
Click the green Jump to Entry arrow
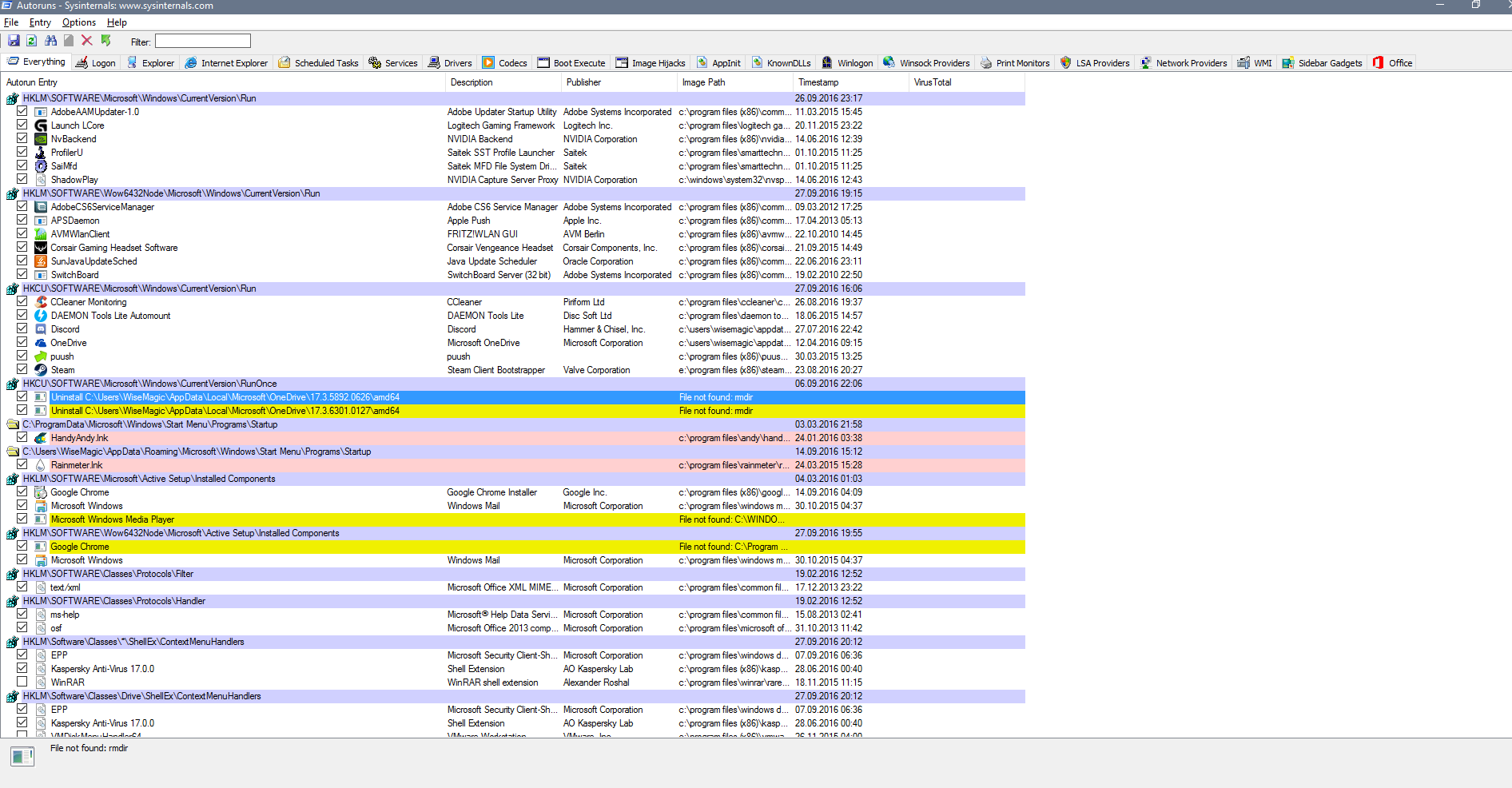click(x=105, y=41)
